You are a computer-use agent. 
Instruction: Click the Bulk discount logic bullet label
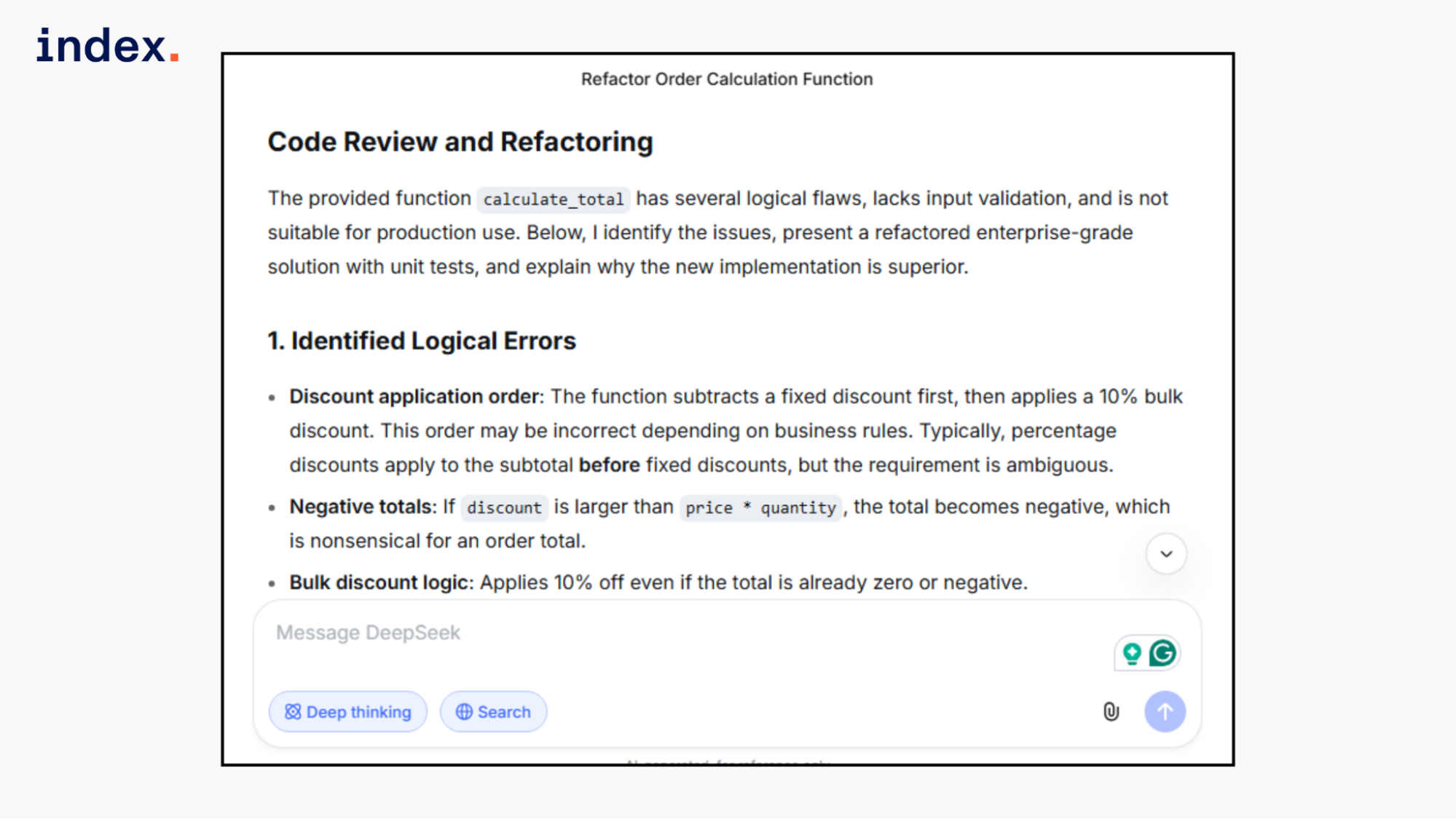[x=380, y=582]
